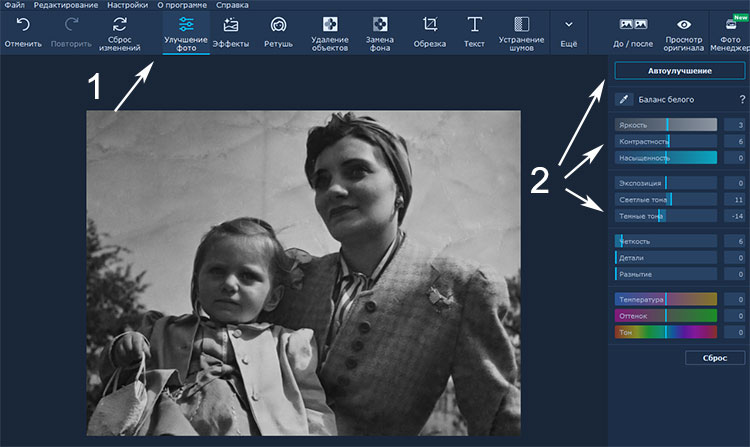Open Устранение шумов tool
Viewport: 750px width, 447px height.
click(x=521, y=33)
